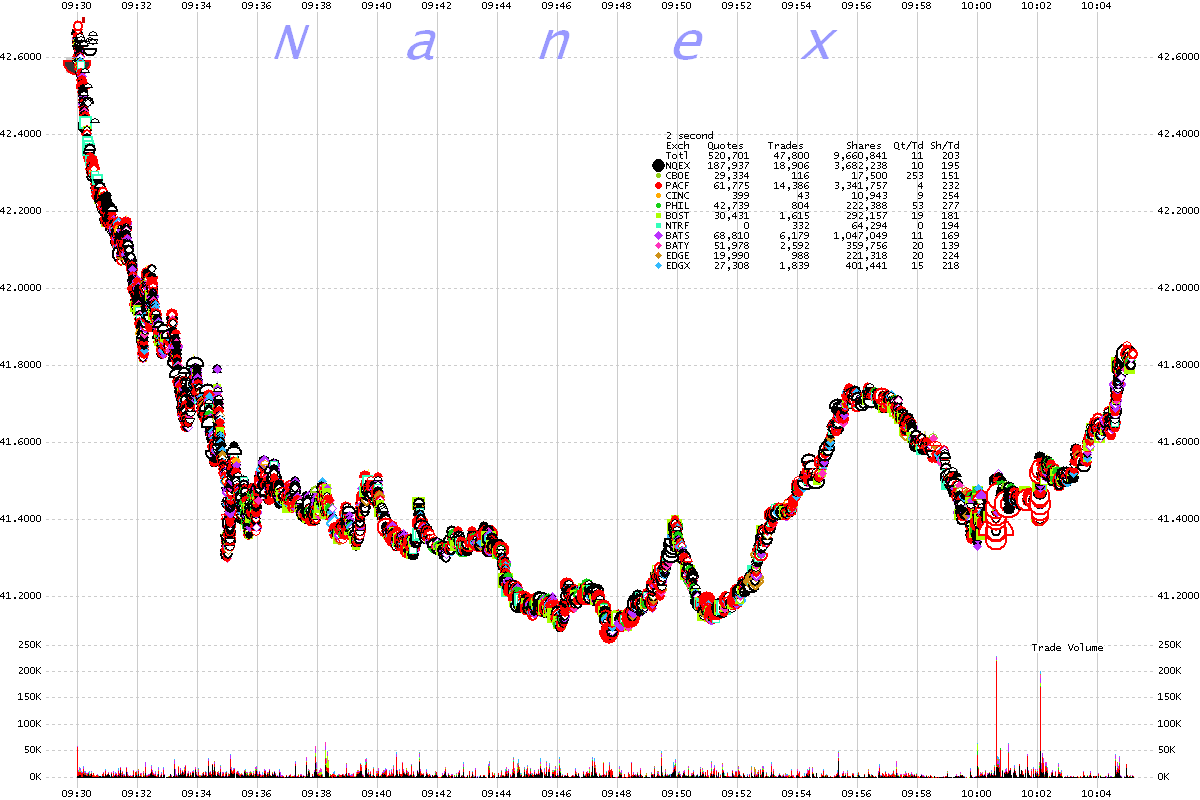1200x800 pixels.
Task: Click EDGX shares value "401,441"
Action: pos(867,266)
